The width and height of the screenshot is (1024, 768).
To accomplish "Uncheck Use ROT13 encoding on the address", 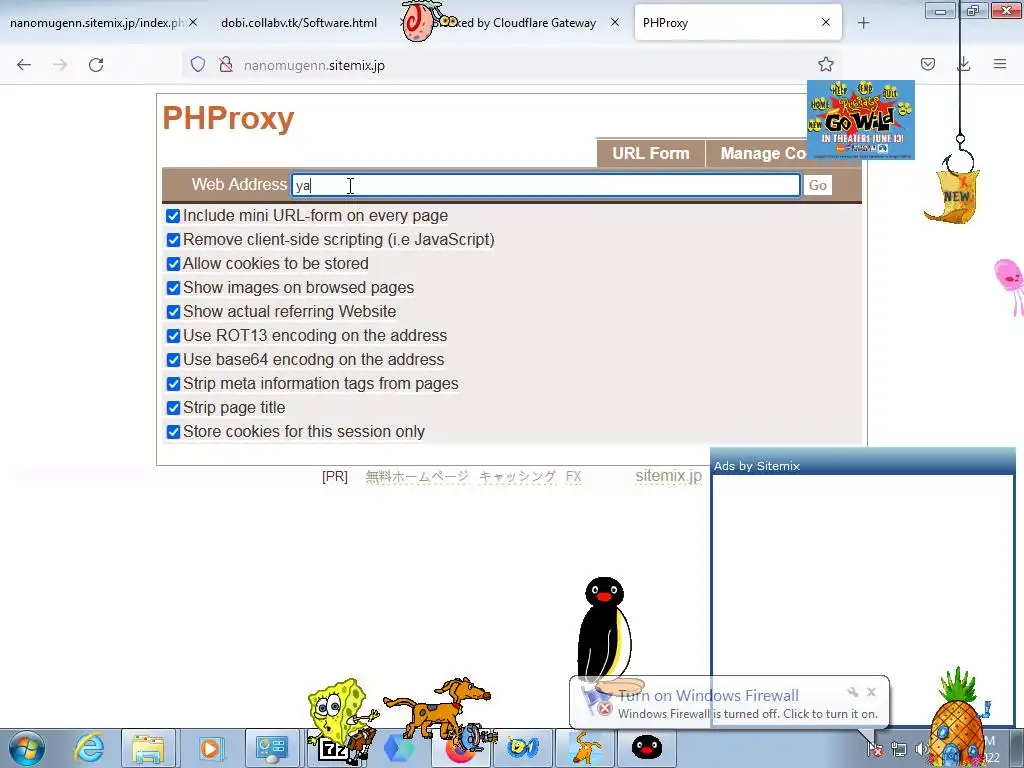I will coord(173,336).
